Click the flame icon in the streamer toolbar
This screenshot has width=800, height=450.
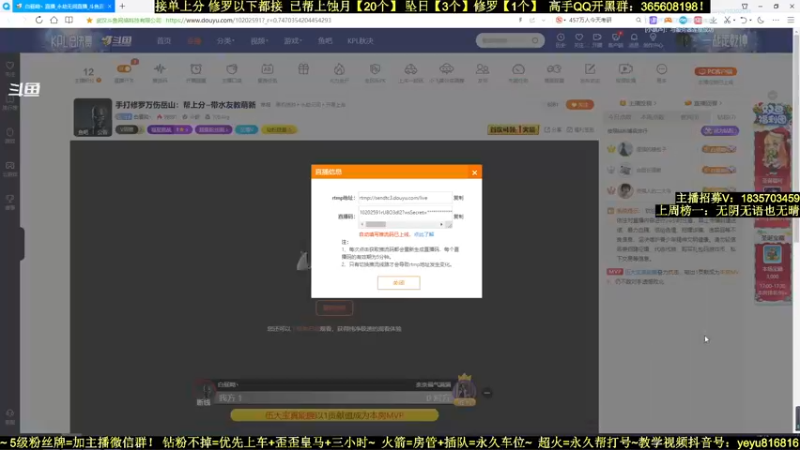339,69
